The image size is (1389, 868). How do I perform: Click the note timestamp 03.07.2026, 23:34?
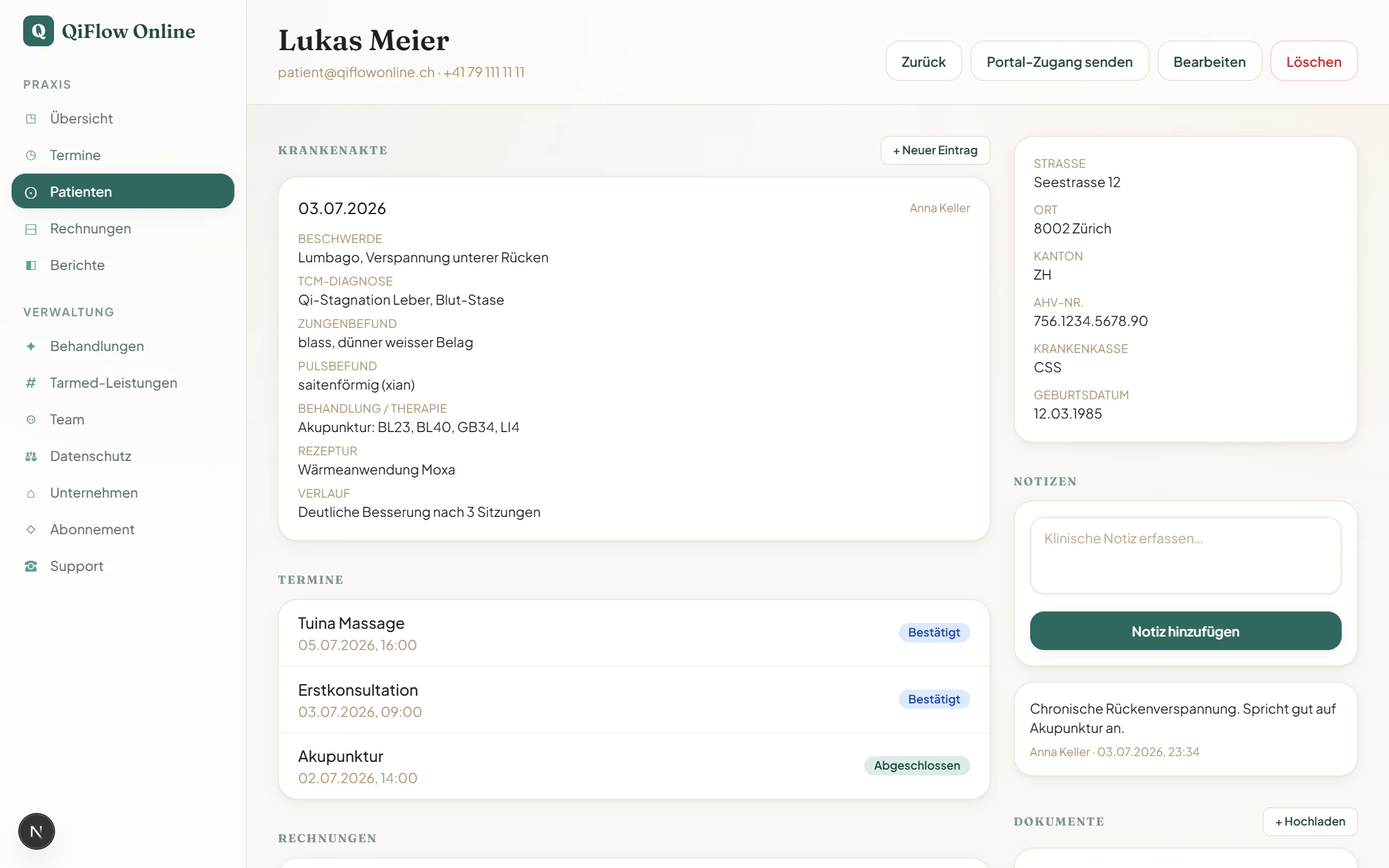tap(1148, 752)
